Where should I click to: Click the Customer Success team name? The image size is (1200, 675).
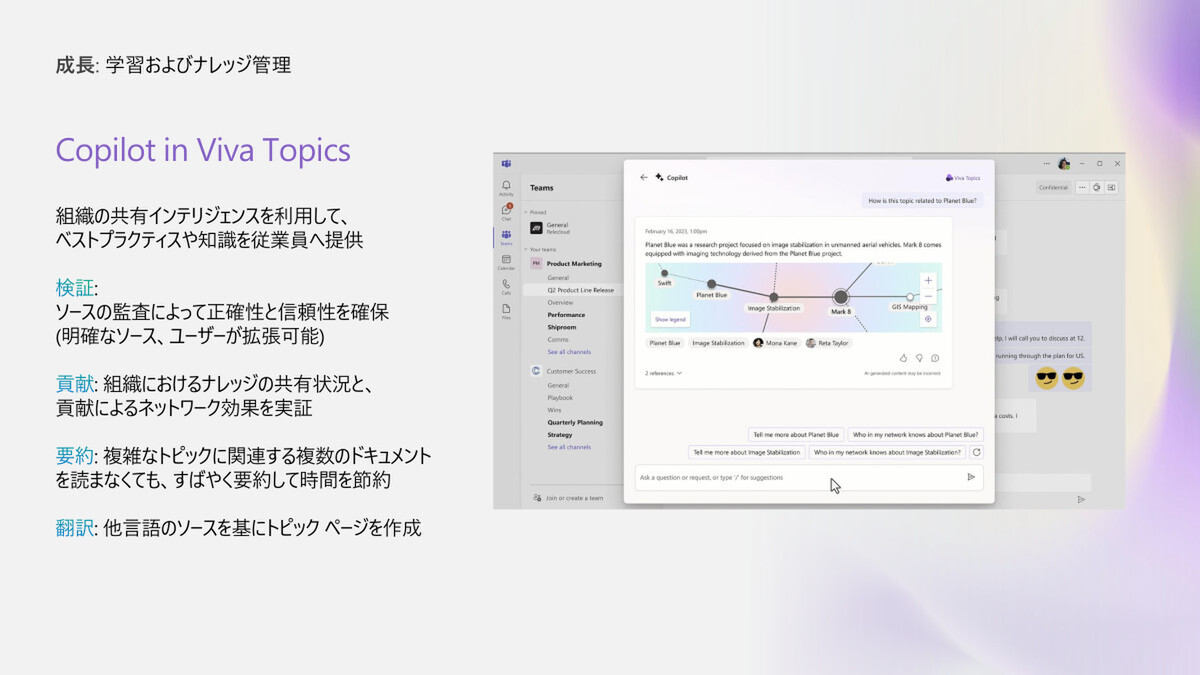pyautogui.click(x=571, y=371)
